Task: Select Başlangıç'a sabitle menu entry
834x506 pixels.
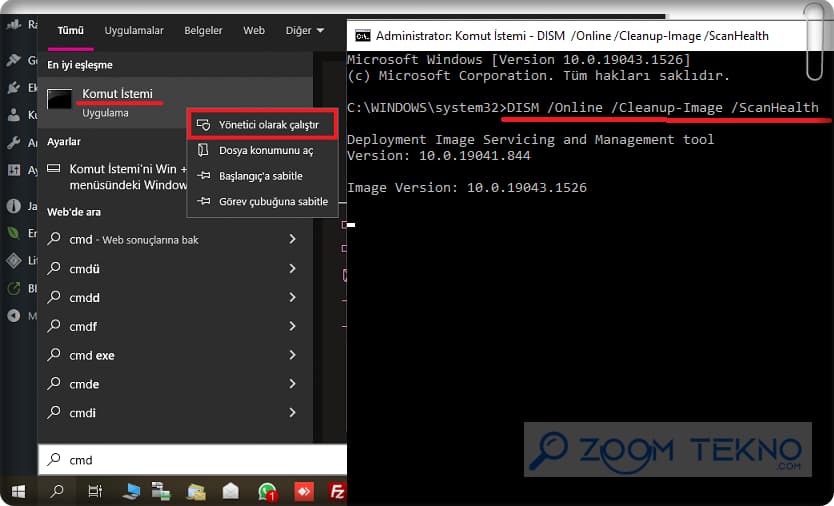Action: tap(262, 176)
